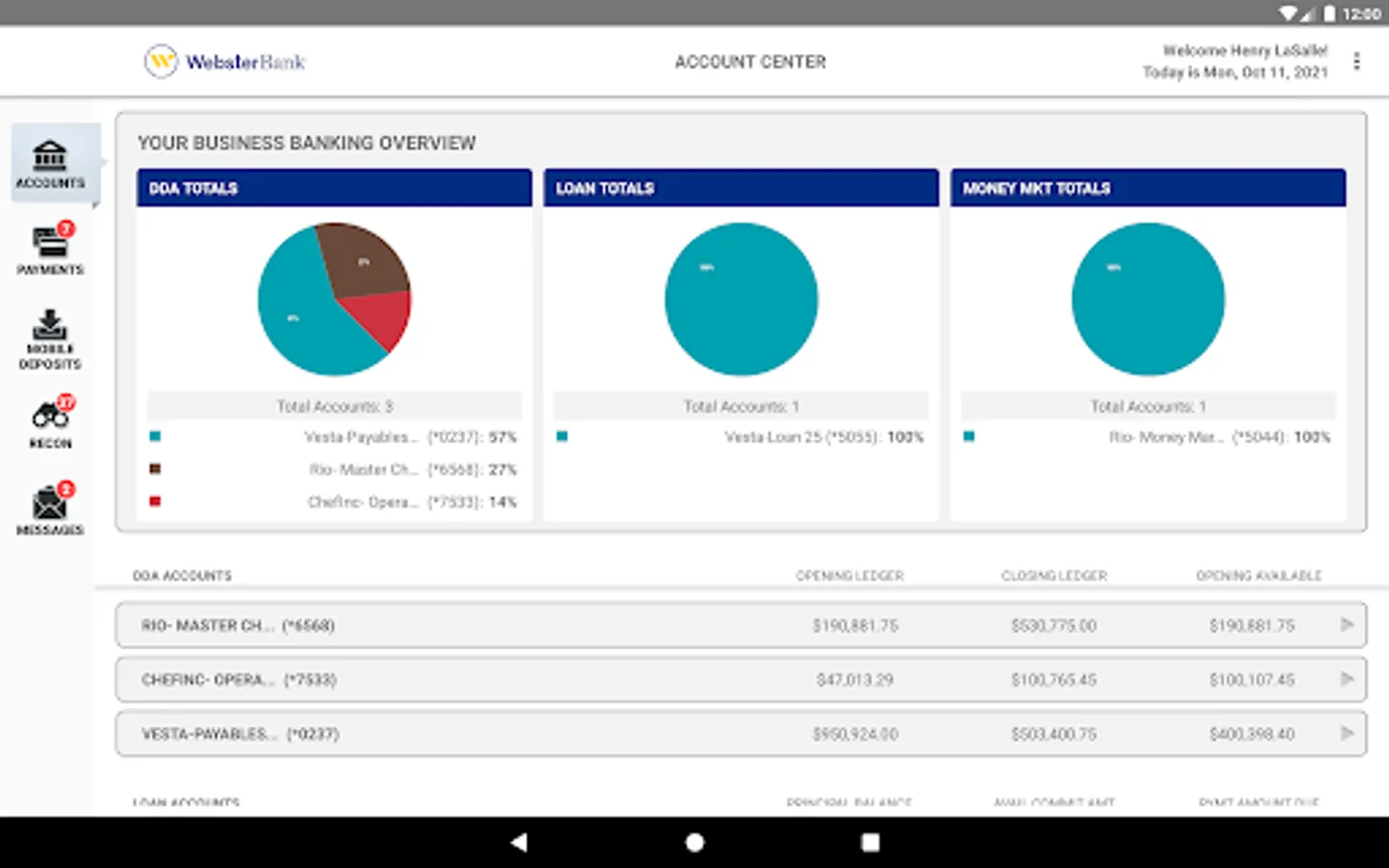Select the Money Mkt Totals panel header
Image resolution: width=1389 pixels, height=868 pixels.
pyautogui.click(x=1148, y=188)
